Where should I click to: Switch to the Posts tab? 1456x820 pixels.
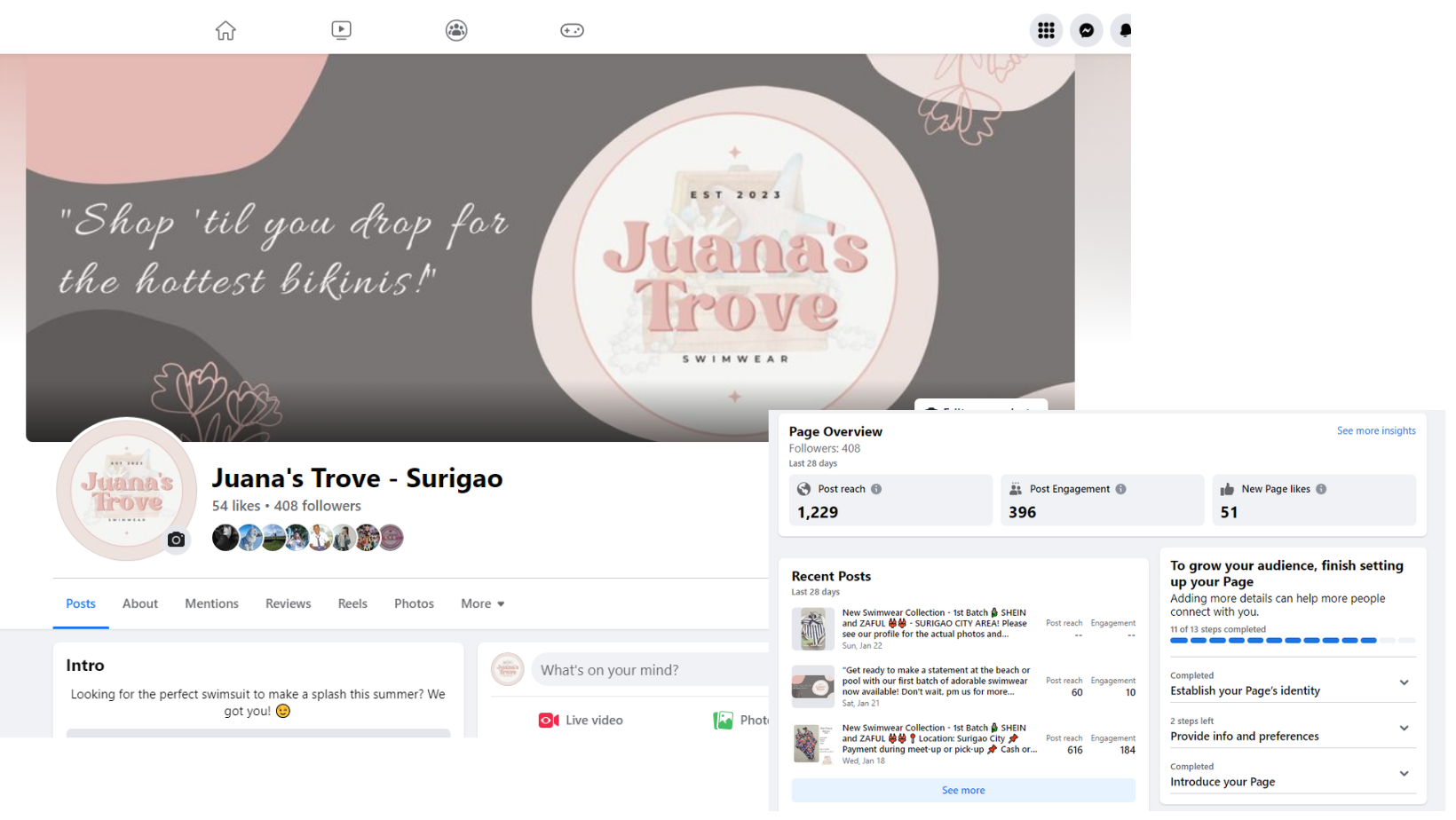click(x=81, y=603)
